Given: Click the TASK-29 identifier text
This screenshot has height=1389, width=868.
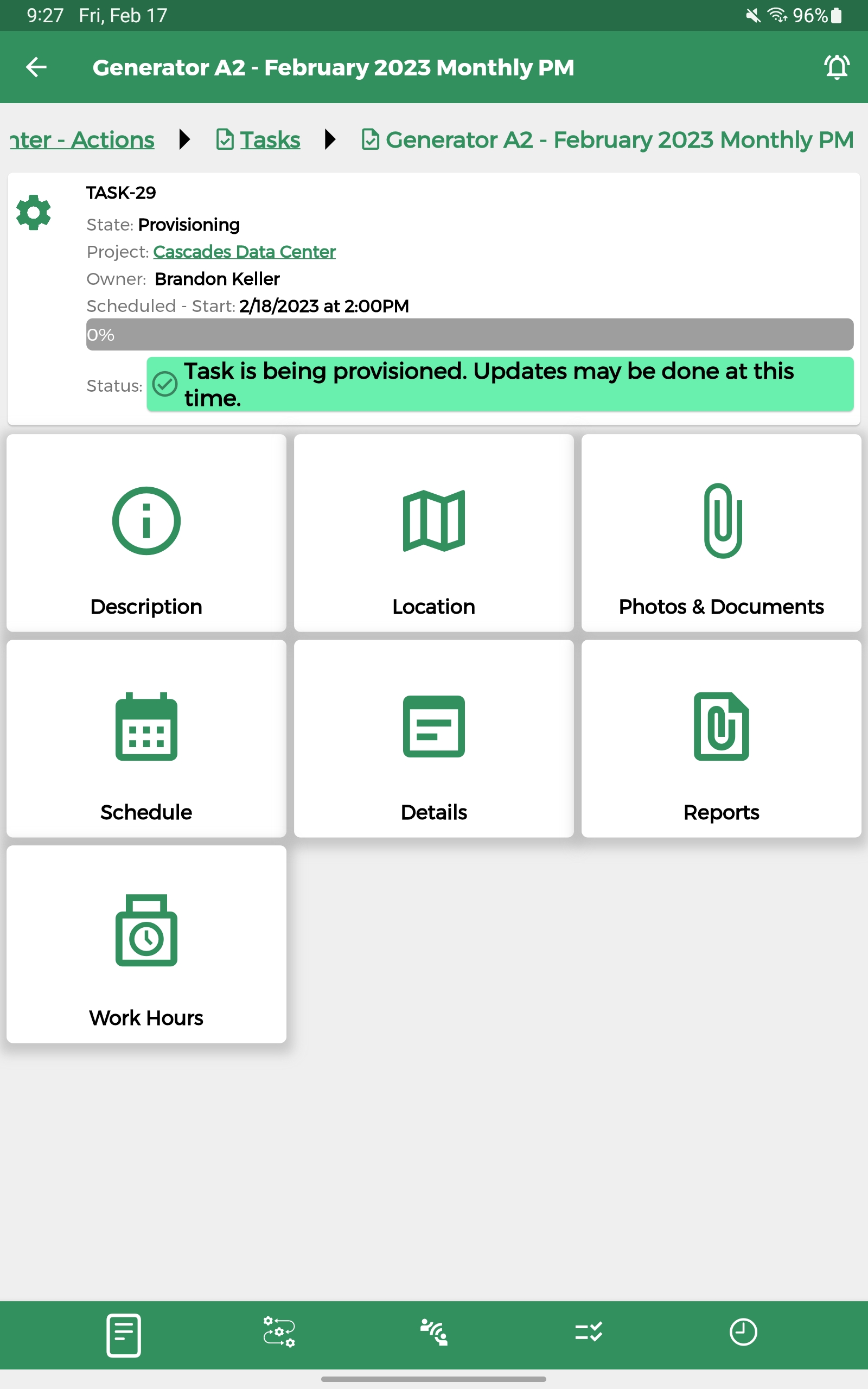Looking at the screenshot, I should tap(121, 193).
